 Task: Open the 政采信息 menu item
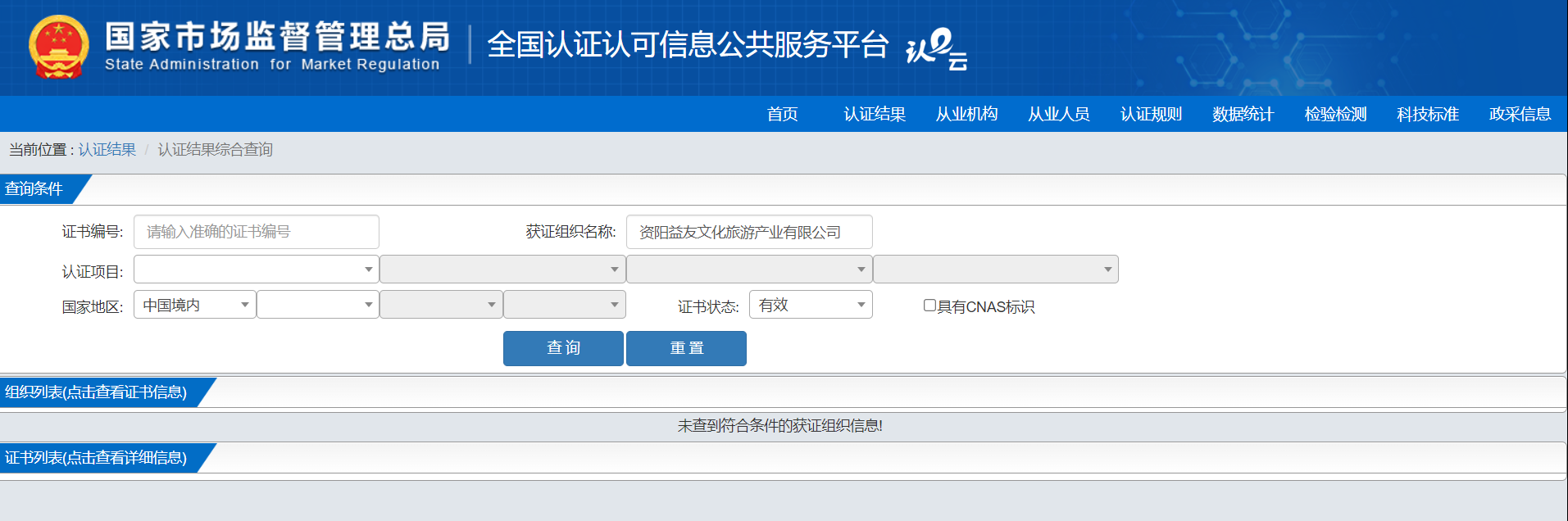1520,114
